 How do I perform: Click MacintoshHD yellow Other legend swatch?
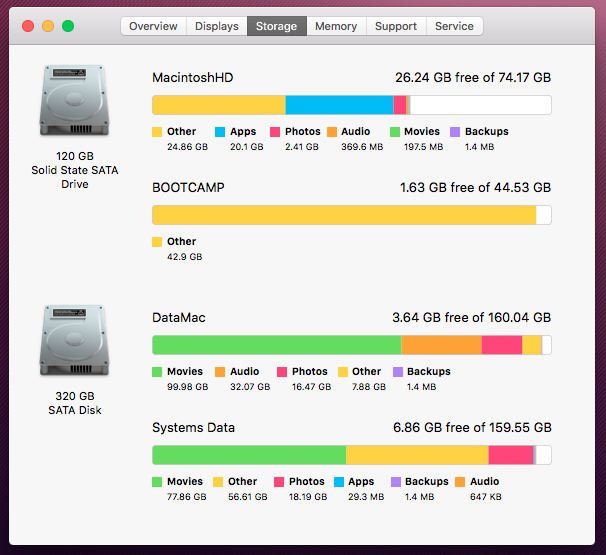(157, 132)
